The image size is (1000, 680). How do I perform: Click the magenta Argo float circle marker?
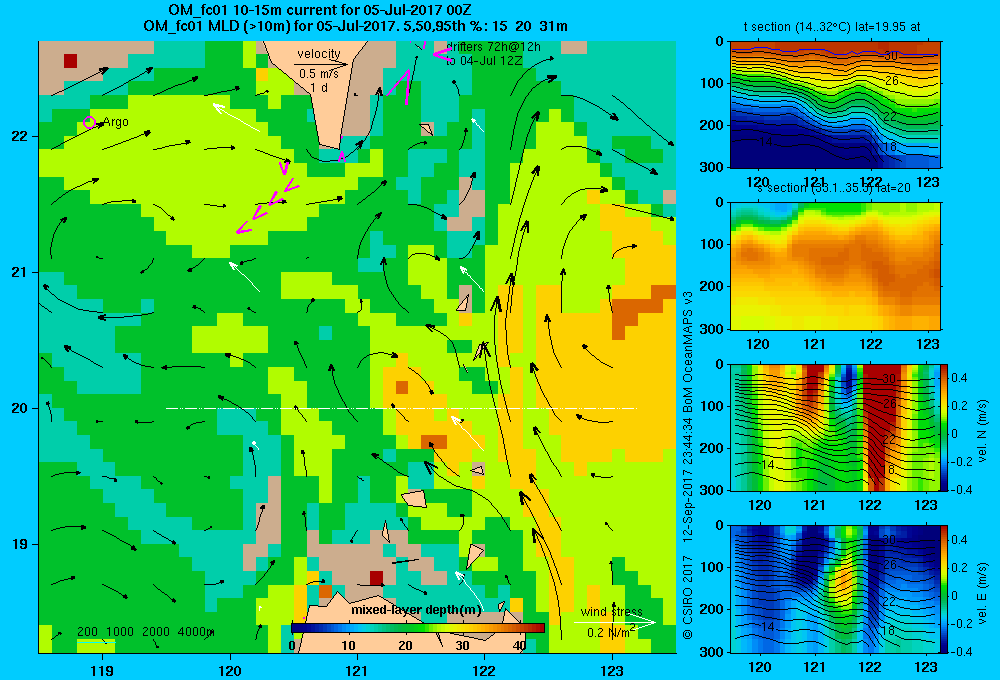pos(89,122)
